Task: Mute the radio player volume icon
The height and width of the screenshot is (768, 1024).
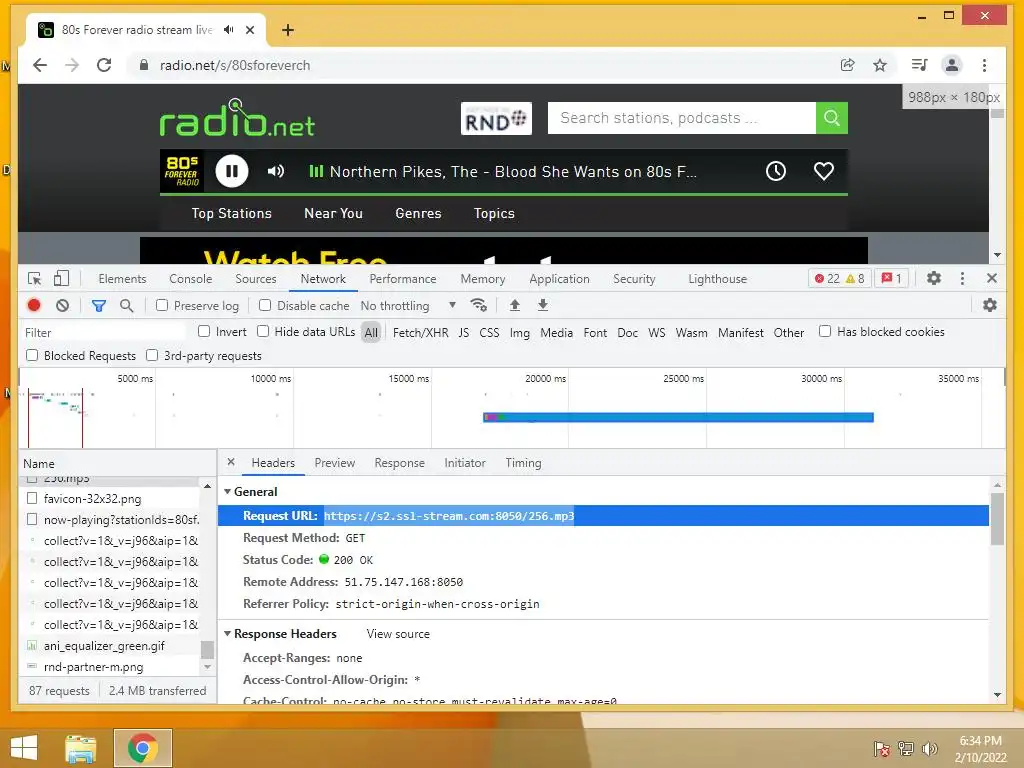Action: click(276, 171)
